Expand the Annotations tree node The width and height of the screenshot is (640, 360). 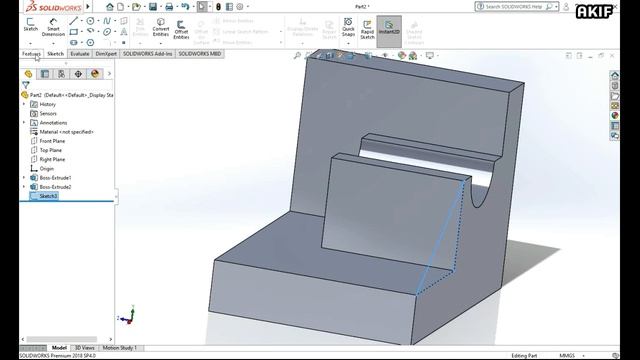pos(24,122)
